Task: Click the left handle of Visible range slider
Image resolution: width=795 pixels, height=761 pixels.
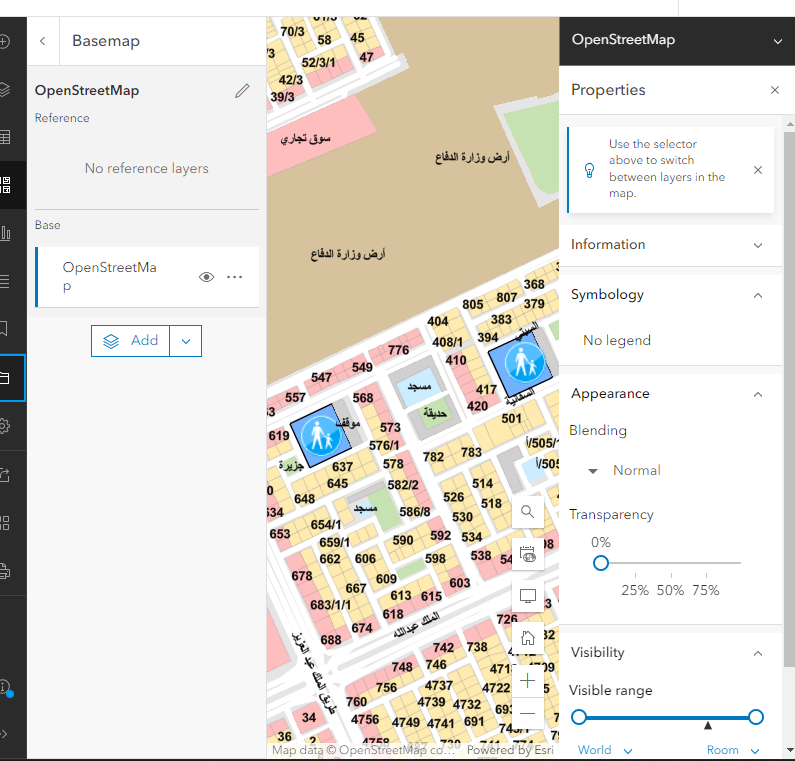Action: pyautogui.click(x=579, y=717)
